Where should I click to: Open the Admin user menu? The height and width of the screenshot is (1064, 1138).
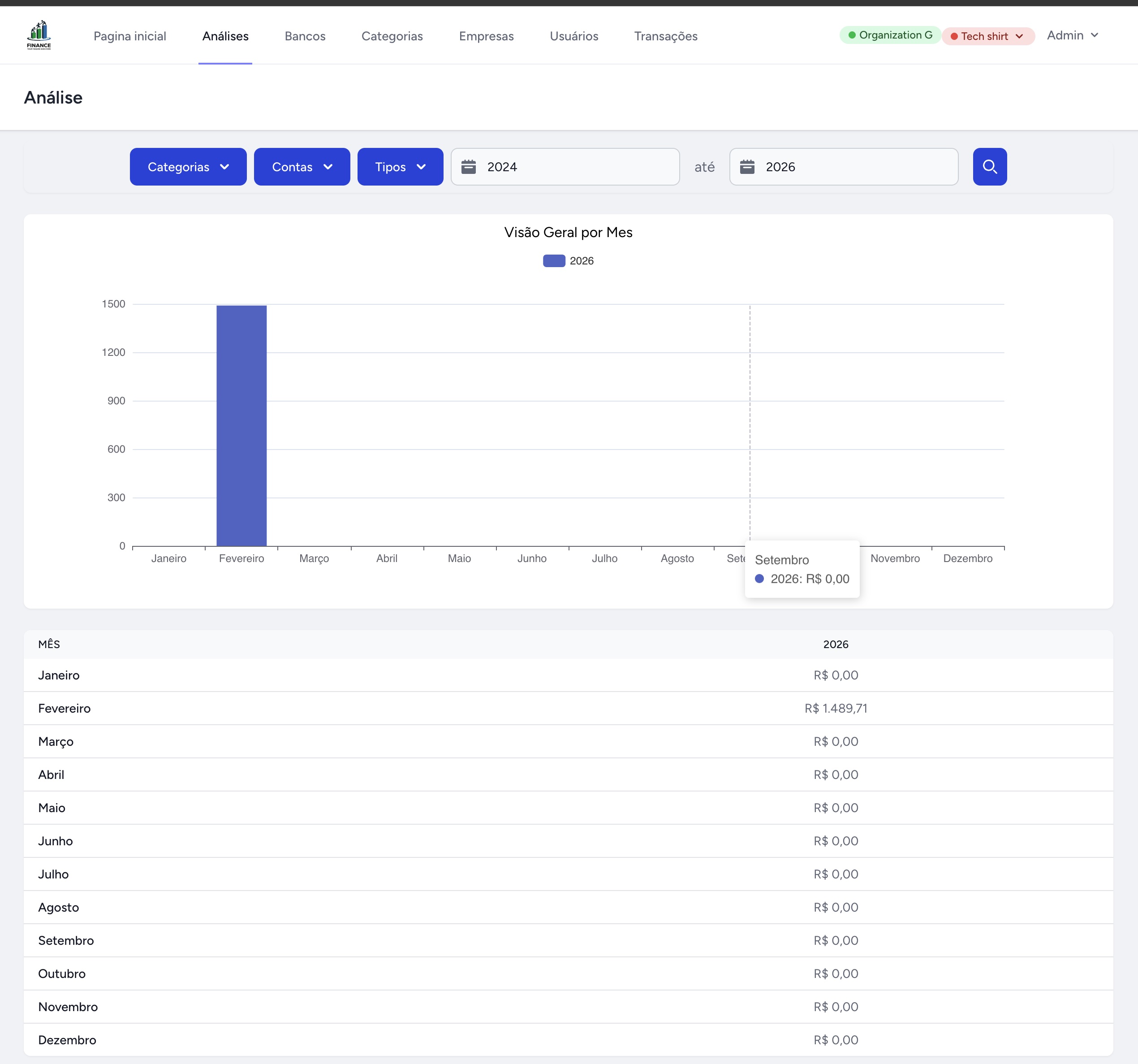point(1073,35)
